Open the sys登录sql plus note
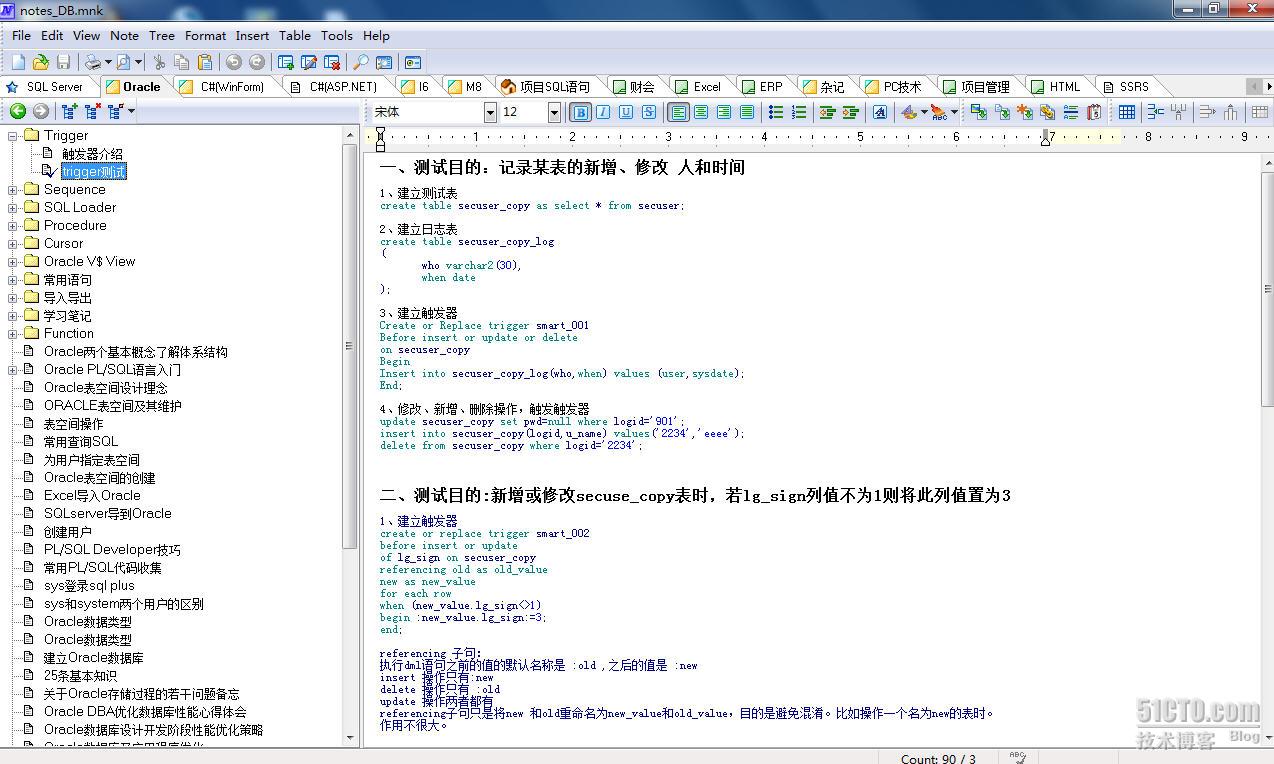This screenshot has height=764, width=1274. tap(89, 585)
